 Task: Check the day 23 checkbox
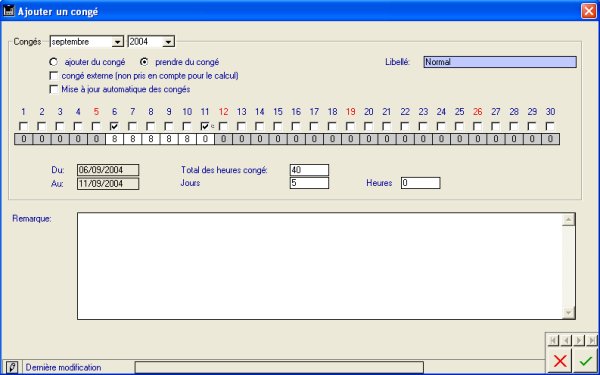pyautogui.click(x=423, y=126)
